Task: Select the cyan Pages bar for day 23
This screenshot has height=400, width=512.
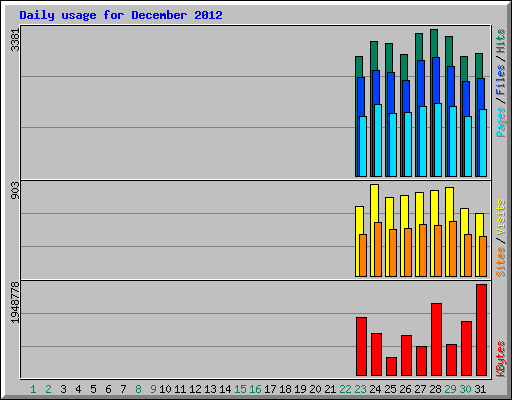Action: [x=363, y=146]
